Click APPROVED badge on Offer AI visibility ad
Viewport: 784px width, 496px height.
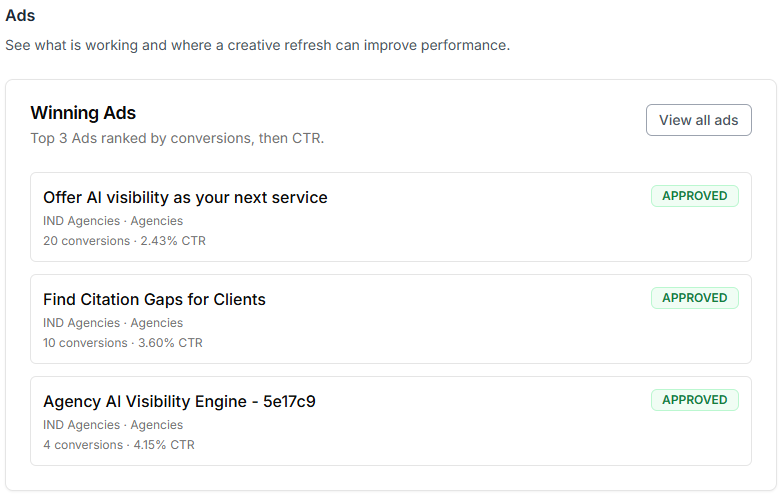coord(694,196)
